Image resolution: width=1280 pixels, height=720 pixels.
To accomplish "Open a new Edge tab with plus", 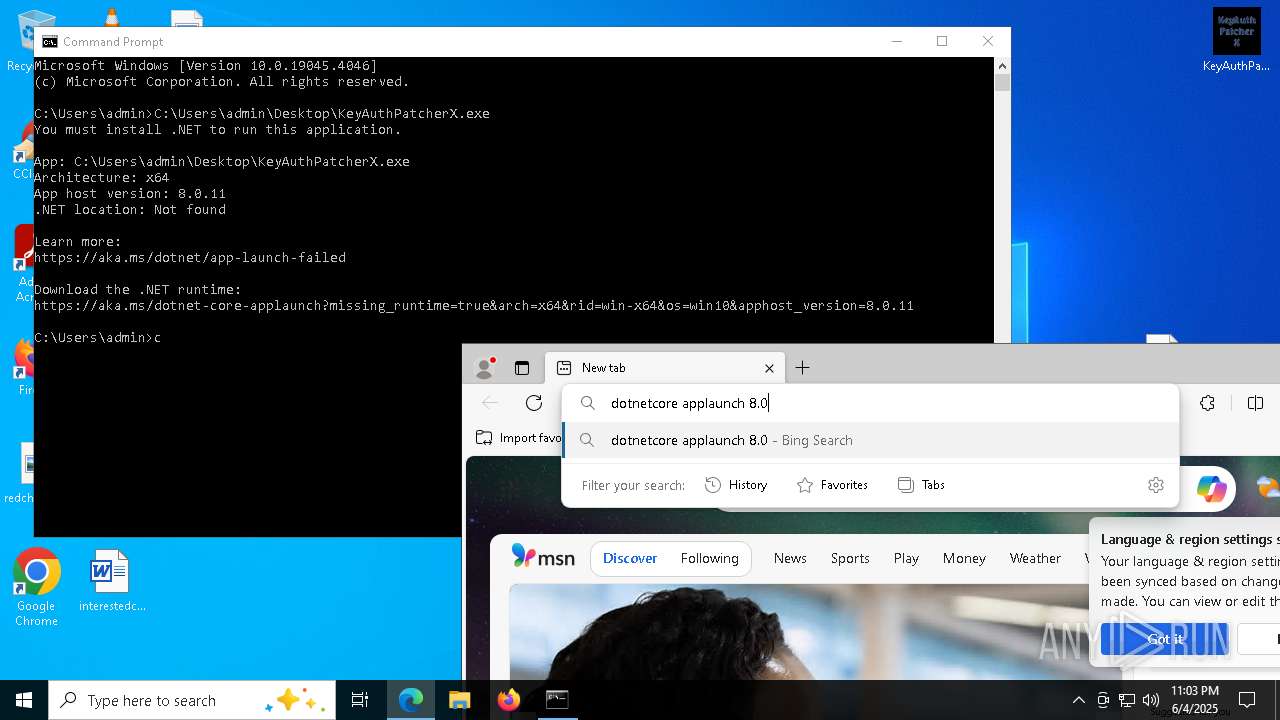I will point(802,368).
